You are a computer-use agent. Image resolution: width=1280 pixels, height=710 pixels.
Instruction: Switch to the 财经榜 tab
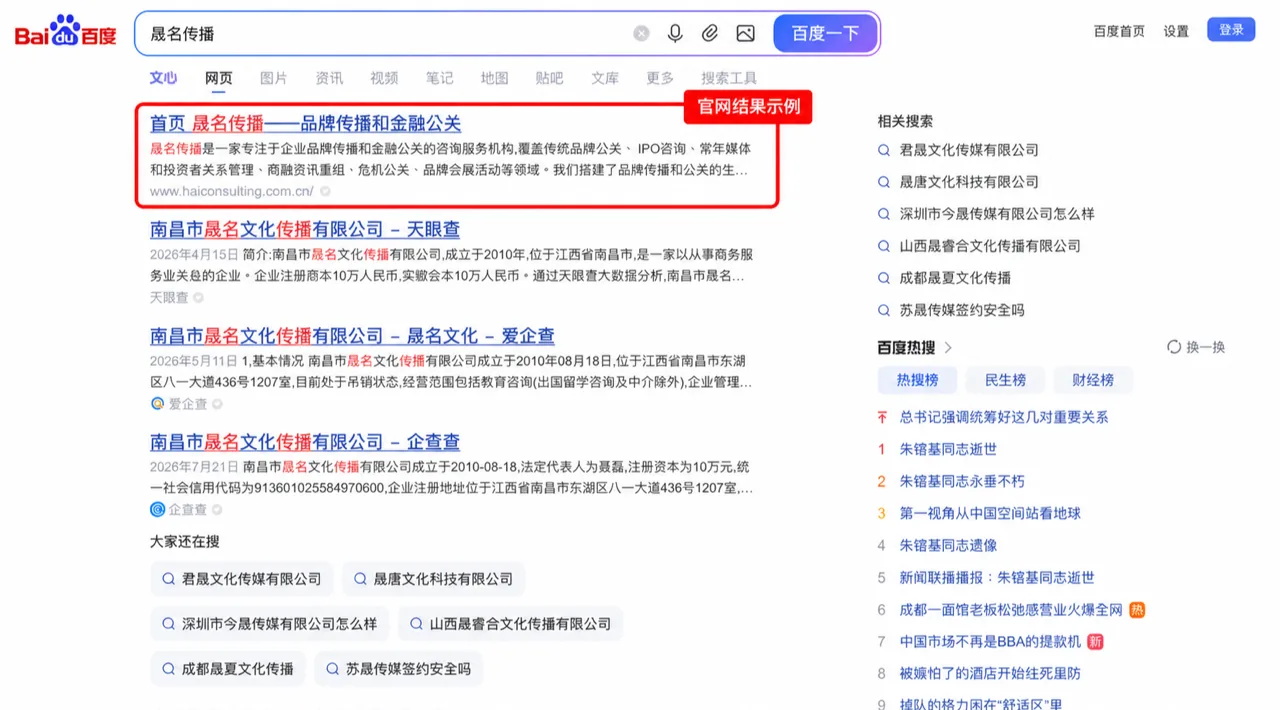click(x=1093, y=380)
